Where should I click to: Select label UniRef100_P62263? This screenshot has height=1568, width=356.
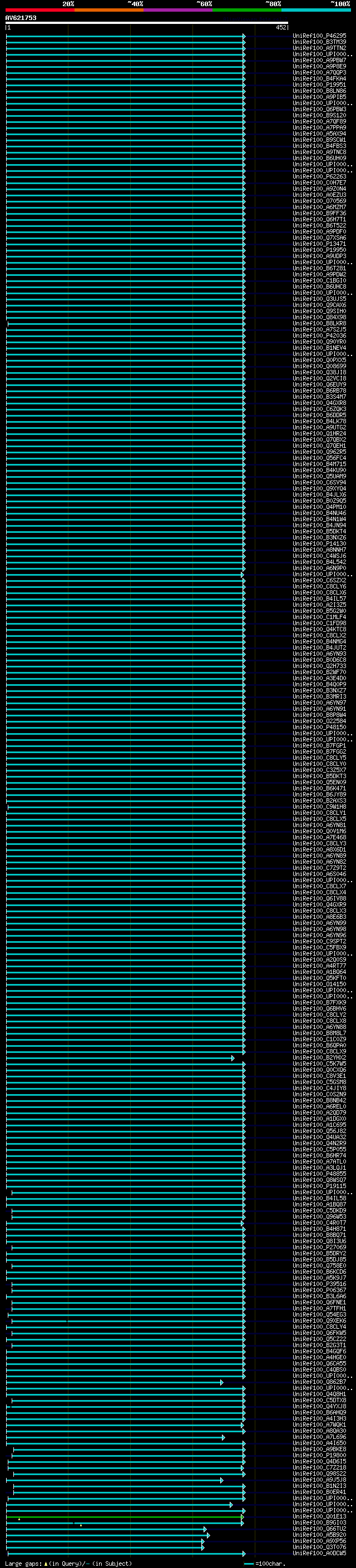[319, 176]
